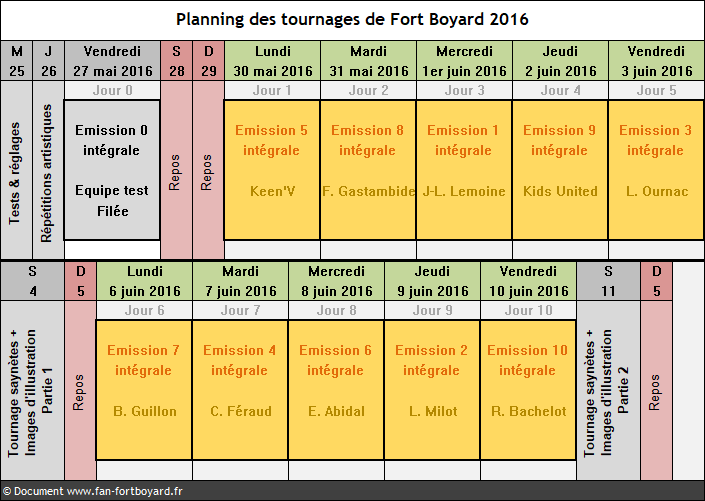This screenshot has width=705, height=501.
Task: Select the 'Jour 0' label
Action: [x=112, y=90]
